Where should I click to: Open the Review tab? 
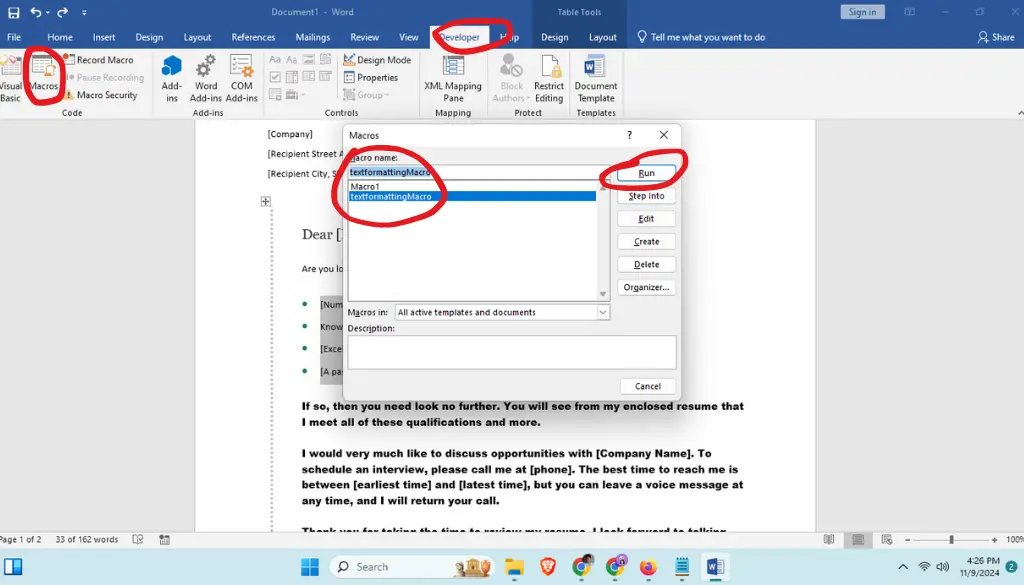364,37
